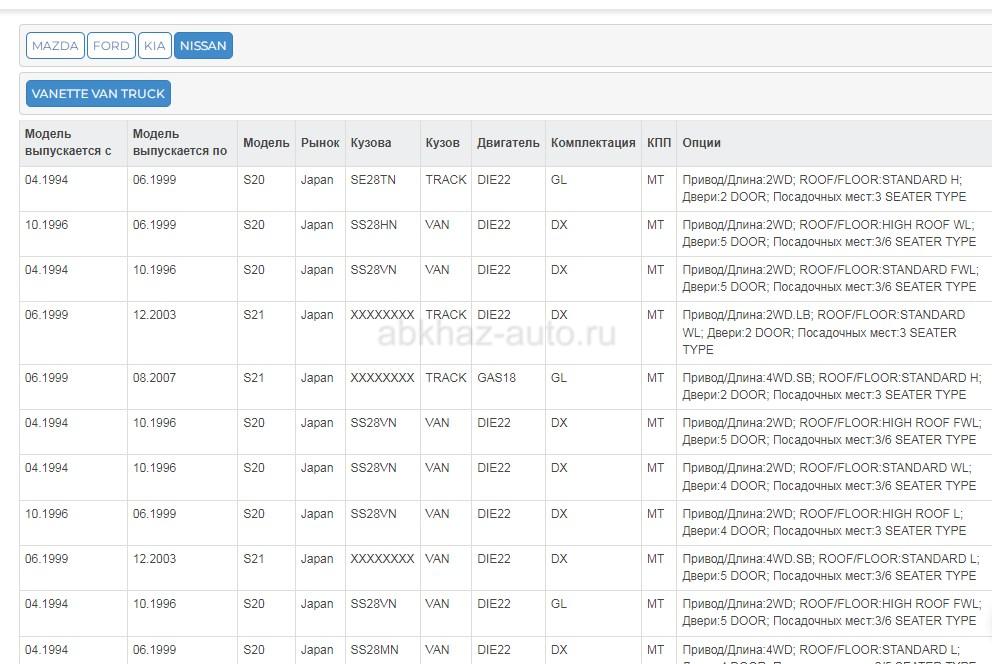Select the 'Комплектация' column header
Image resolution: width=992 pixels, height=664 pixels.
click(x=593, y=143)
